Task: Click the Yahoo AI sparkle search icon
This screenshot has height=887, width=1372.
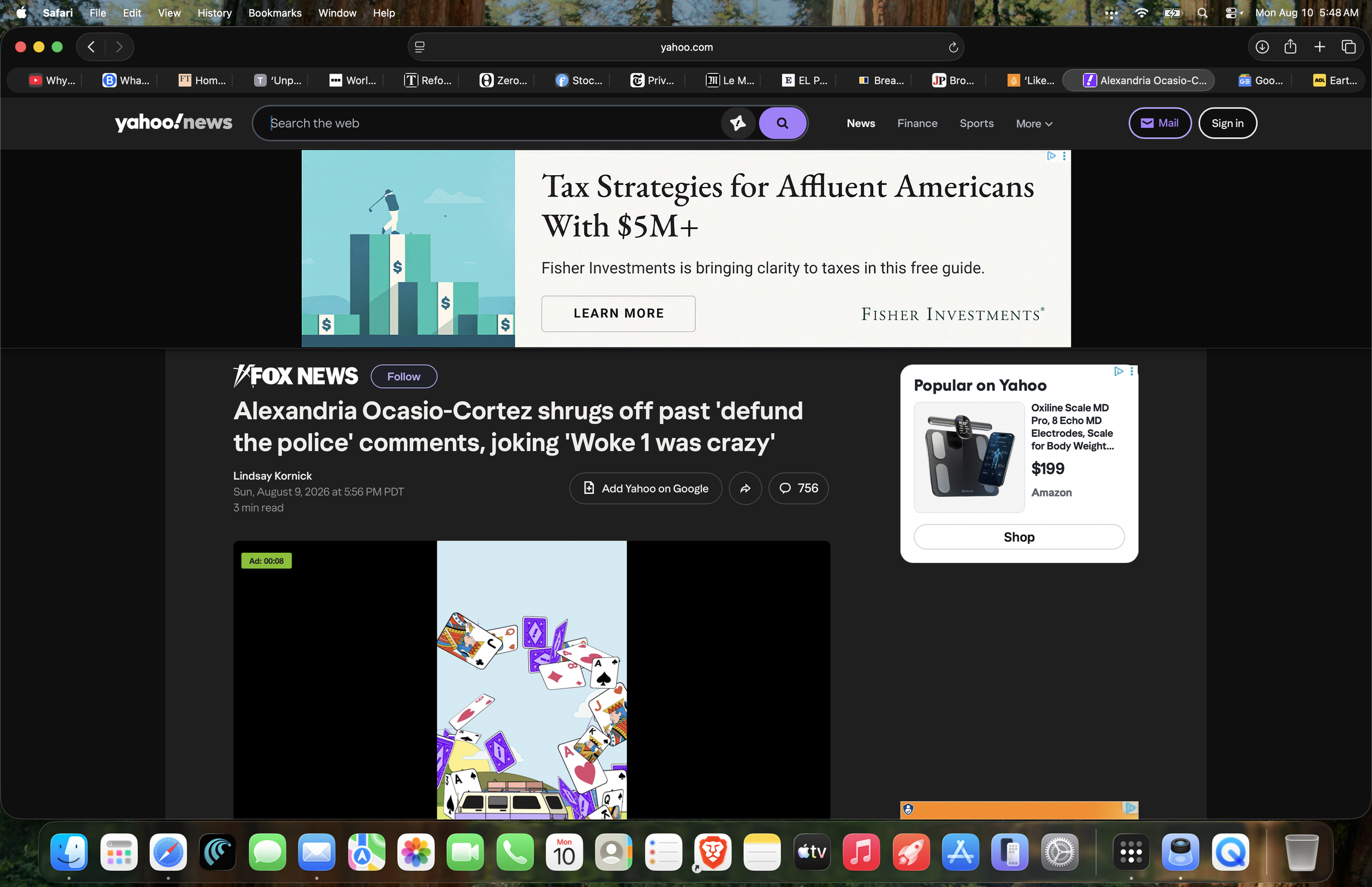Action: [x=738, y=123]
